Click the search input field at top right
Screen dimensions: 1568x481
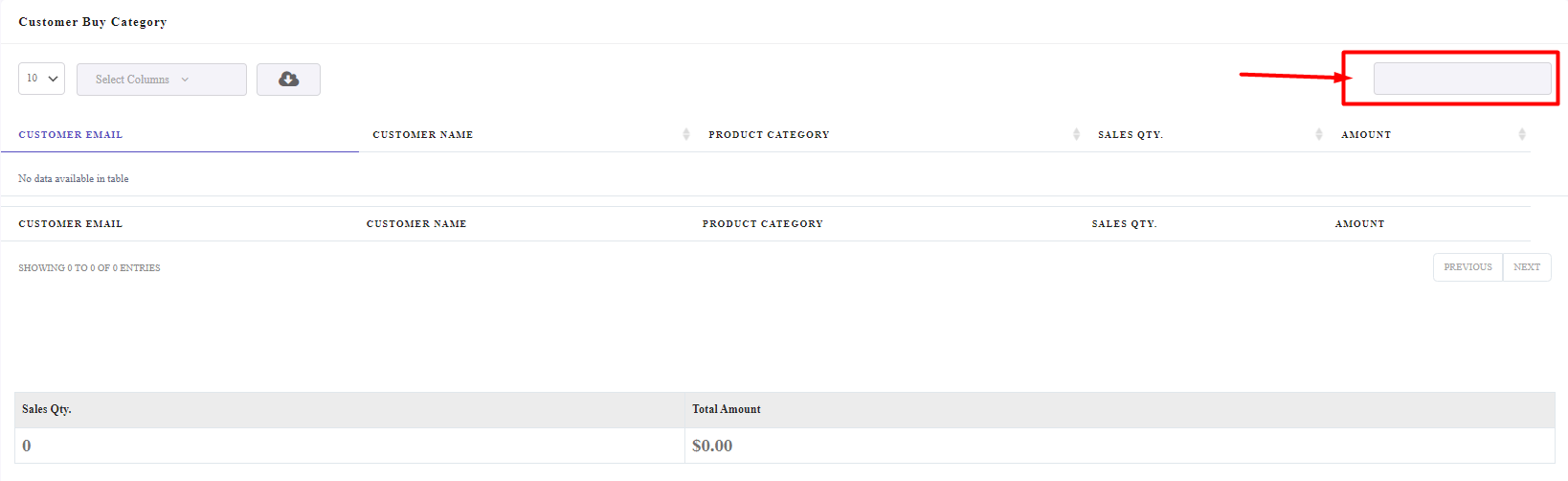tap(1462, 79)
